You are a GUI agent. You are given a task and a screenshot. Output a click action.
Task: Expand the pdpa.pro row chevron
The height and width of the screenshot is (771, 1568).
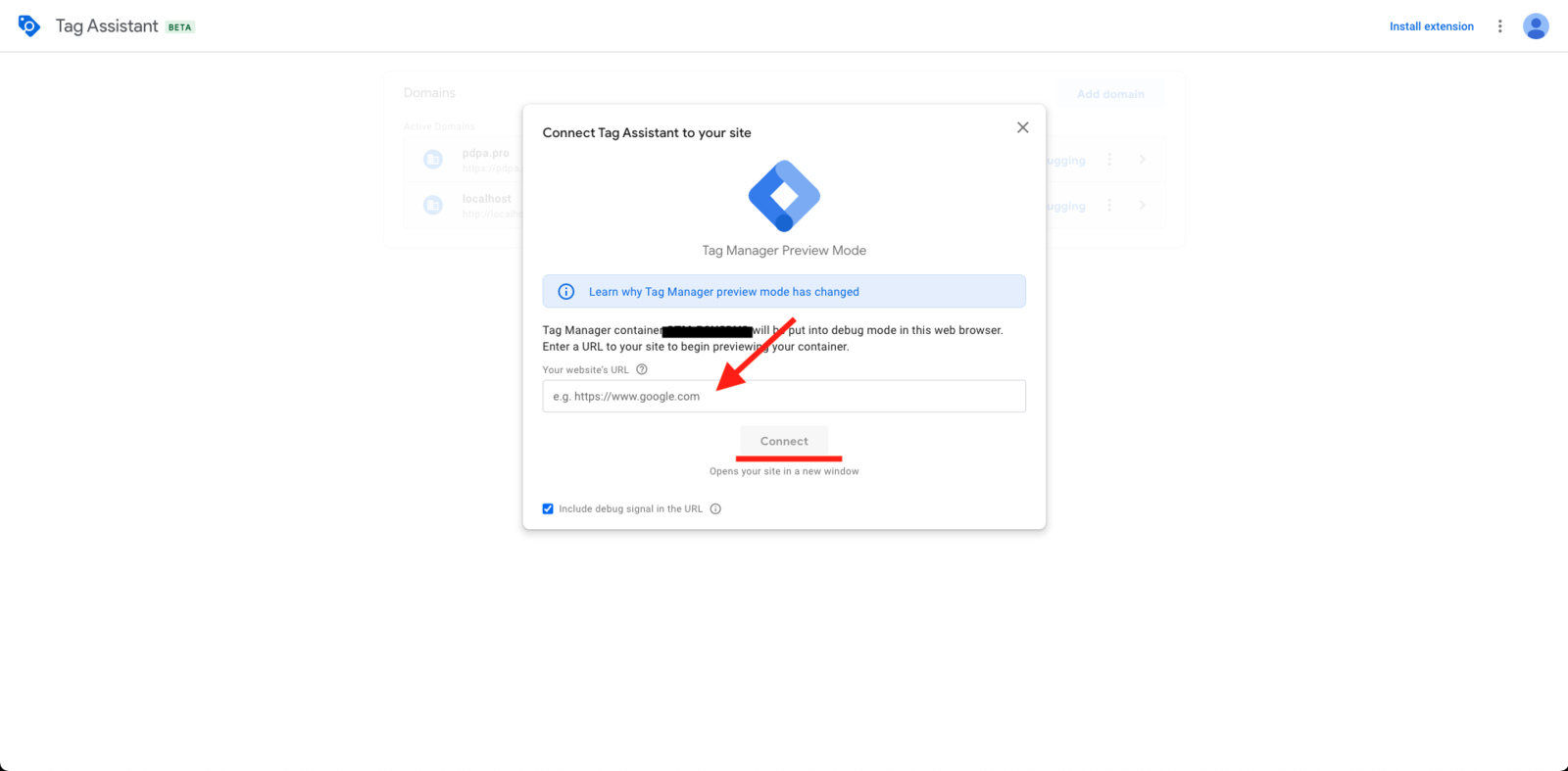click(1142, 160)
